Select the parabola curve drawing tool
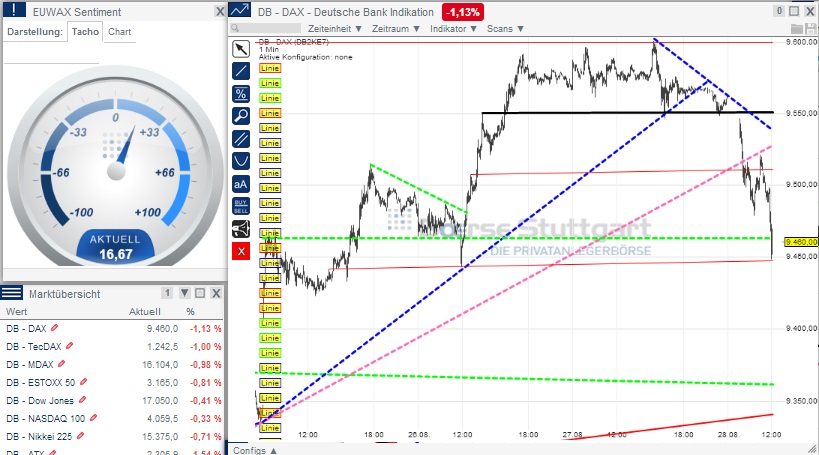 coord(241,161)
